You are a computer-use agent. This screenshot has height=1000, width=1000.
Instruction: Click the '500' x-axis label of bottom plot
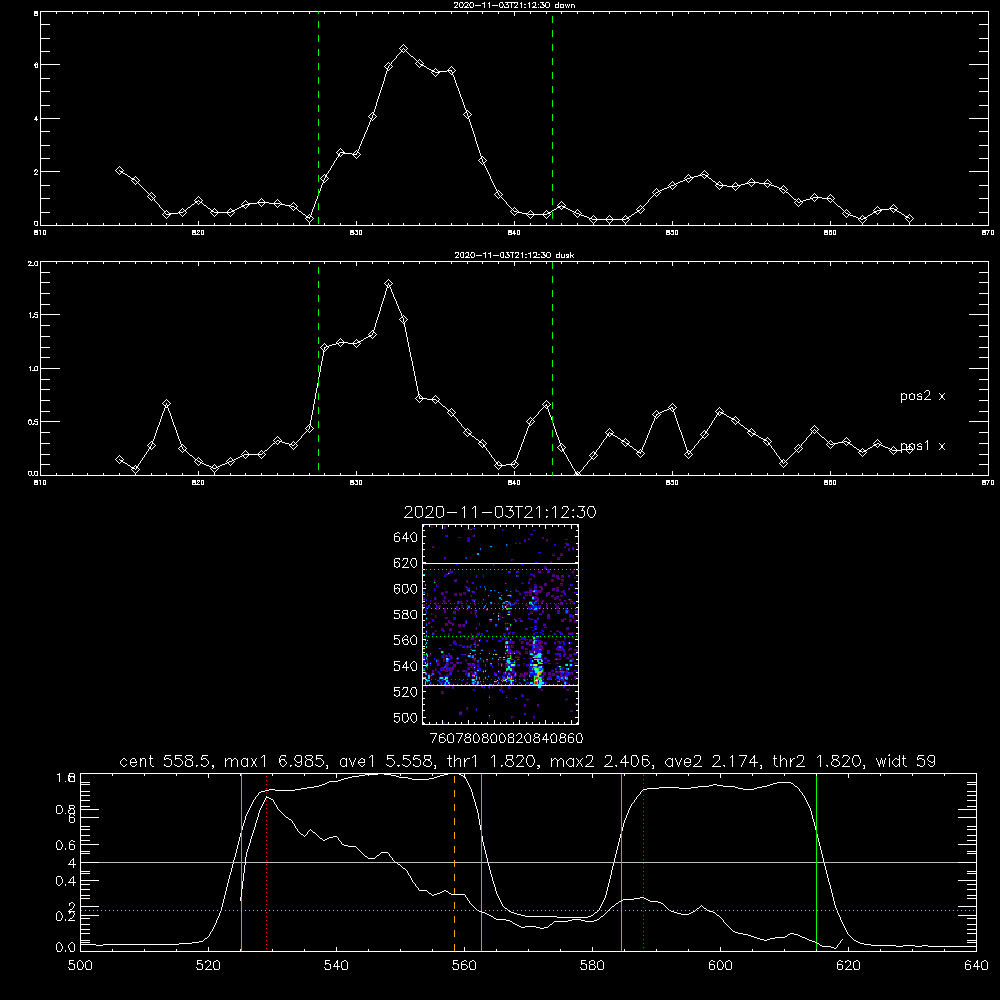click(x=80, y=966)
